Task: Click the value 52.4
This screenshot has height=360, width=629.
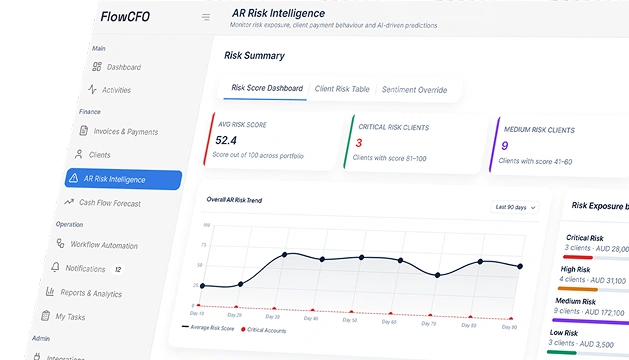Action: coord(226,140)
